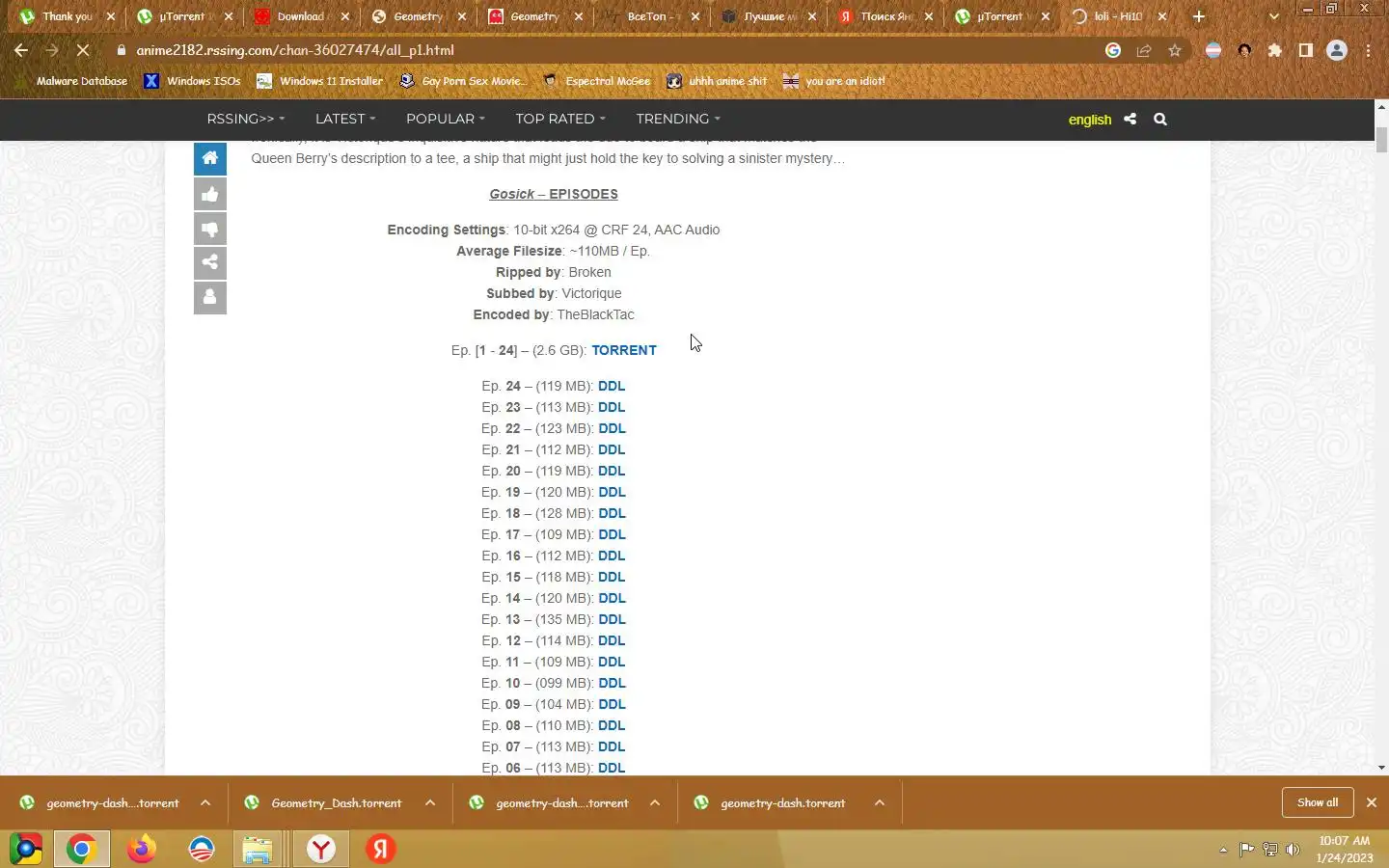Image resolution: width=1389 pixels, height=868 pixels.
Task: Click the page vertical scrollbar thumb
Action: coord(1381,138)
